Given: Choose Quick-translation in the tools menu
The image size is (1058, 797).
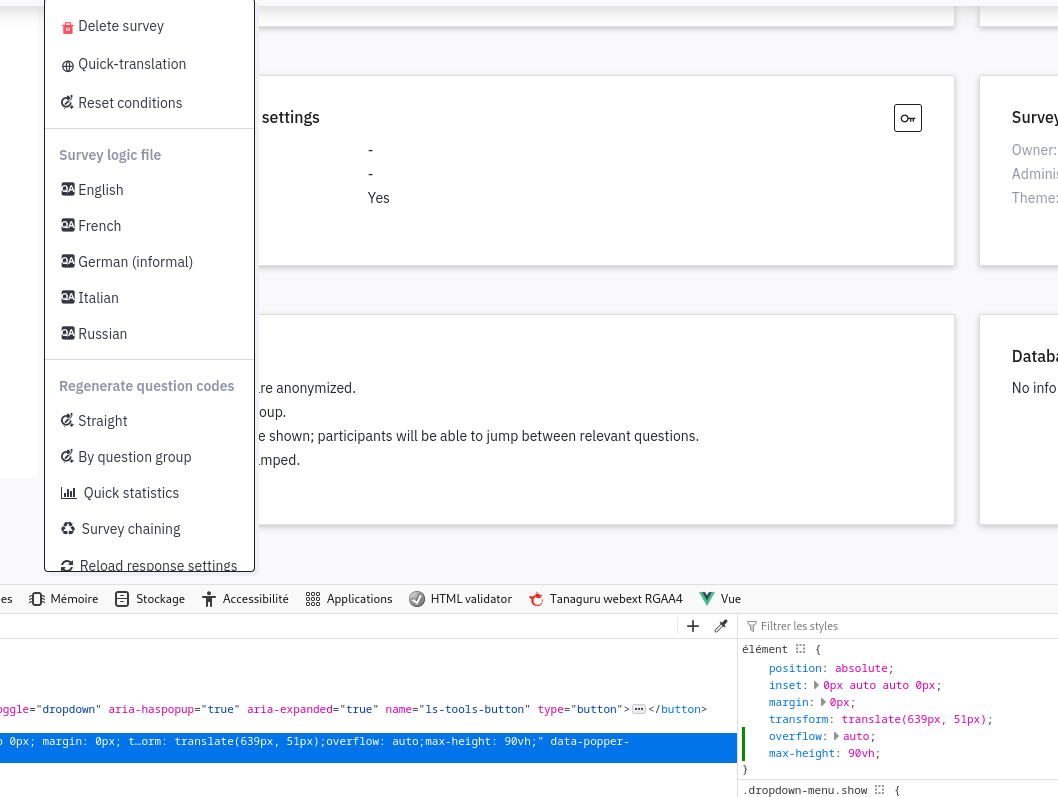Looking at the screenshot, I should tap(132, 64).
